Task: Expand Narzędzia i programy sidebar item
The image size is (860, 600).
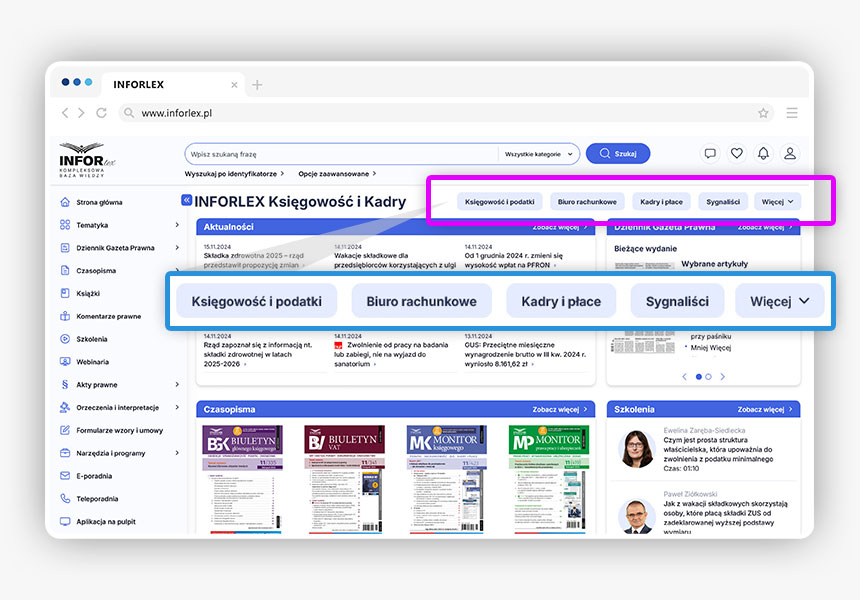Action: point(177,453)
